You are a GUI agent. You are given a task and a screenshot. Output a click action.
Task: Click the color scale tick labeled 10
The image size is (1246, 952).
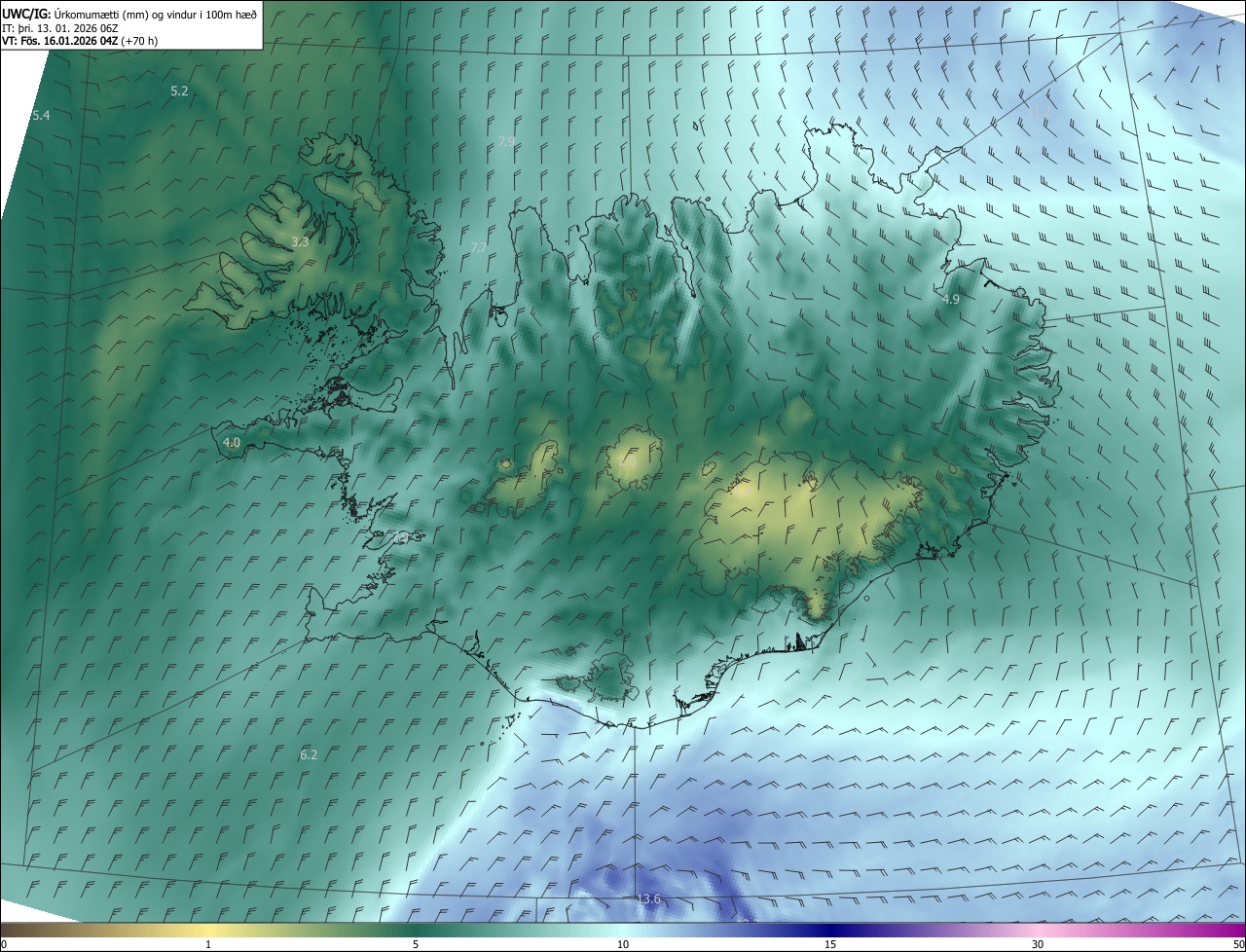click(x=623, y=944)
